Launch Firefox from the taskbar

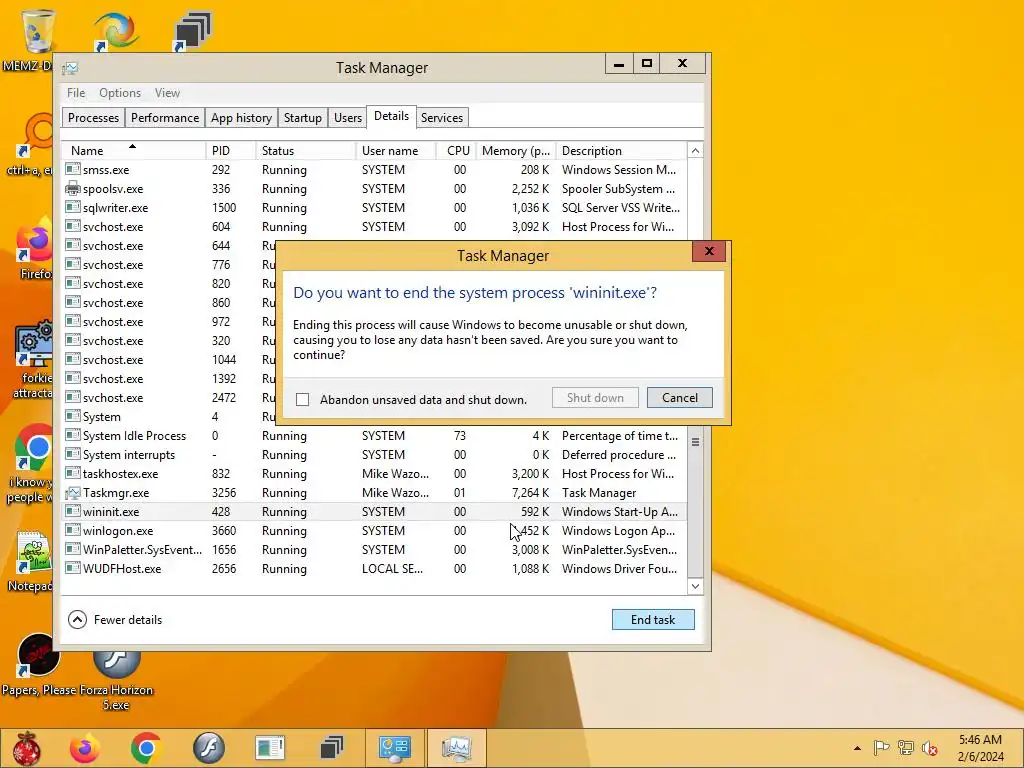click(x=85, y=748)
